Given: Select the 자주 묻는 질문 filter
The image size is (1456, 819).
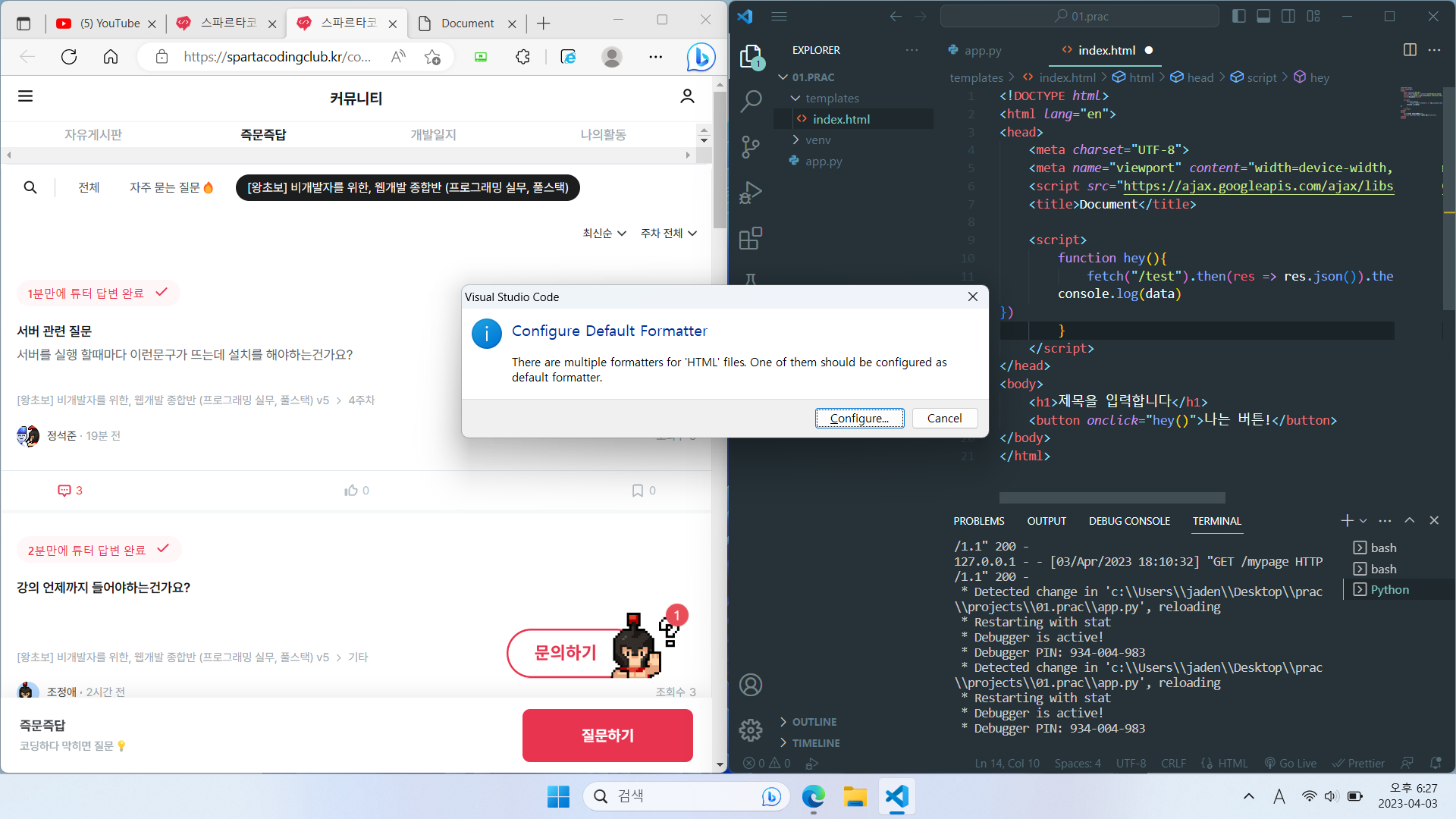Looking at the screenshot, I should (x=171, y=187).
